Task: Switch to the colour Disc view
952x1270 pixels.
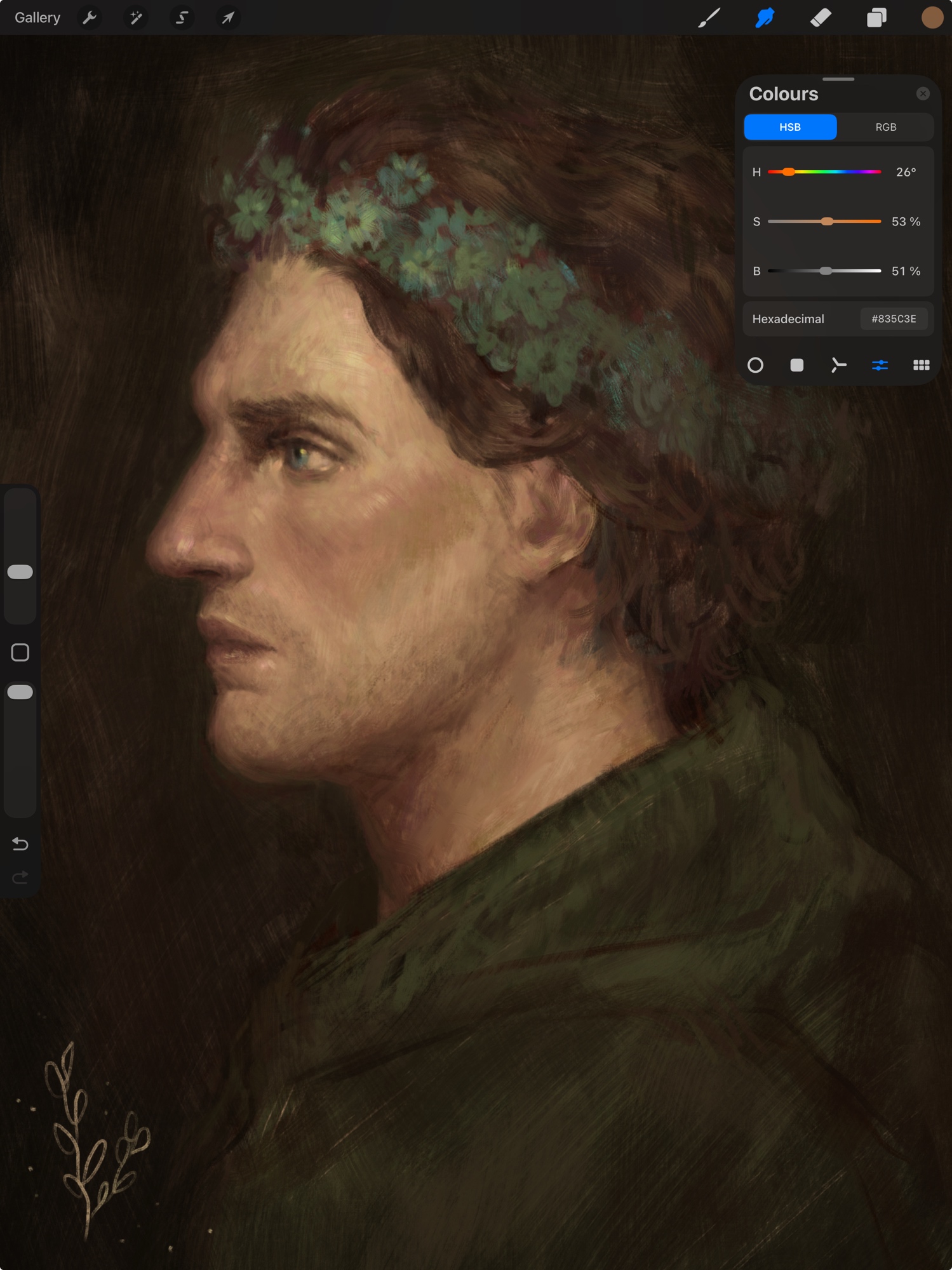Action: 755,365
